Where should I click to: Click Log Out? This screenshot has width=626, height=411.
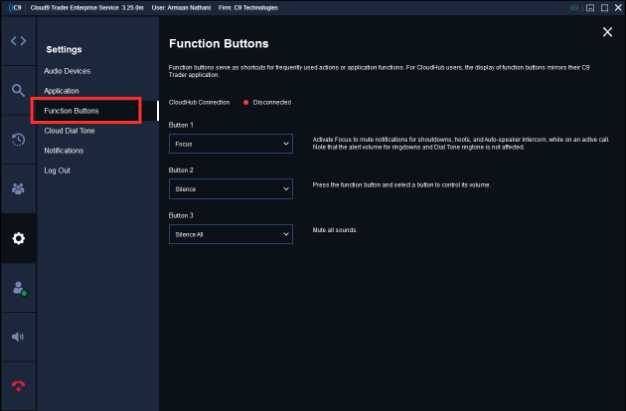coord(57,171)
